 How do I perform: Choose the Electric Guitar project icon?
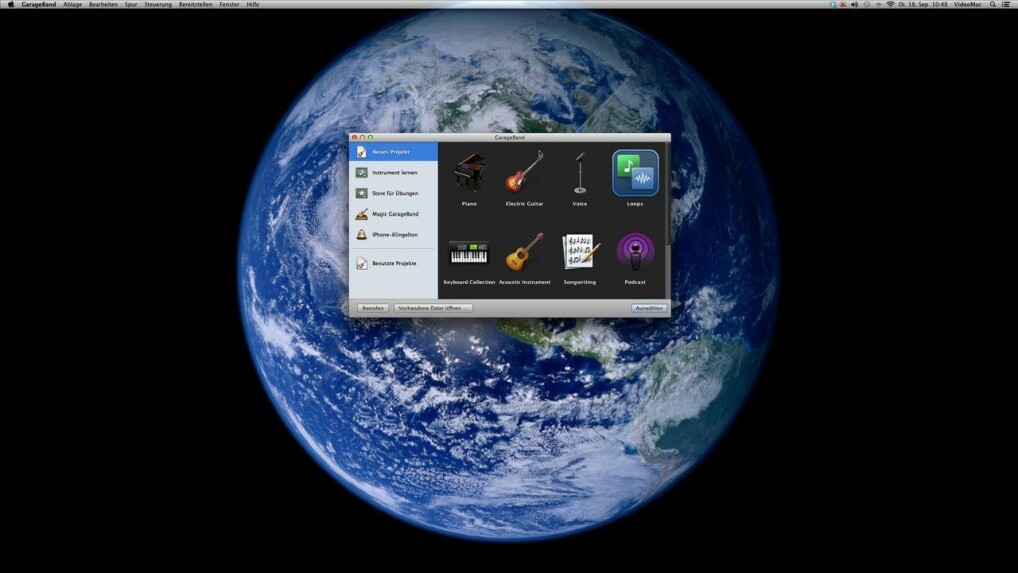(524, 174)
